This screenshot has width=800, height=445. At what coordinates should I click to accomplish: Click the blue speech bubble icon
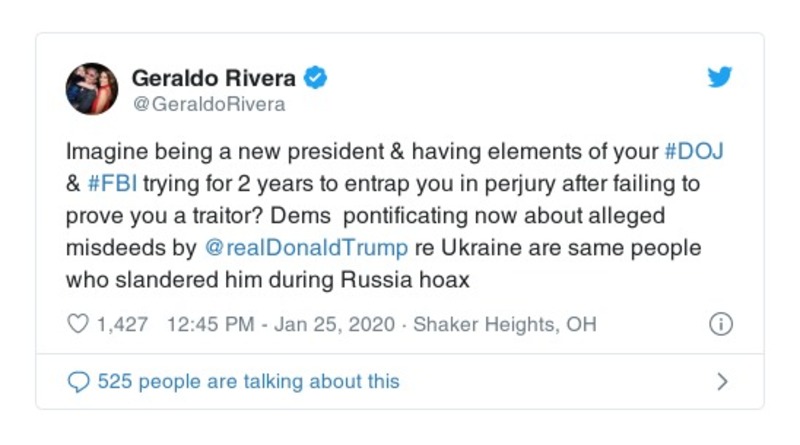(x=76, y=381)
